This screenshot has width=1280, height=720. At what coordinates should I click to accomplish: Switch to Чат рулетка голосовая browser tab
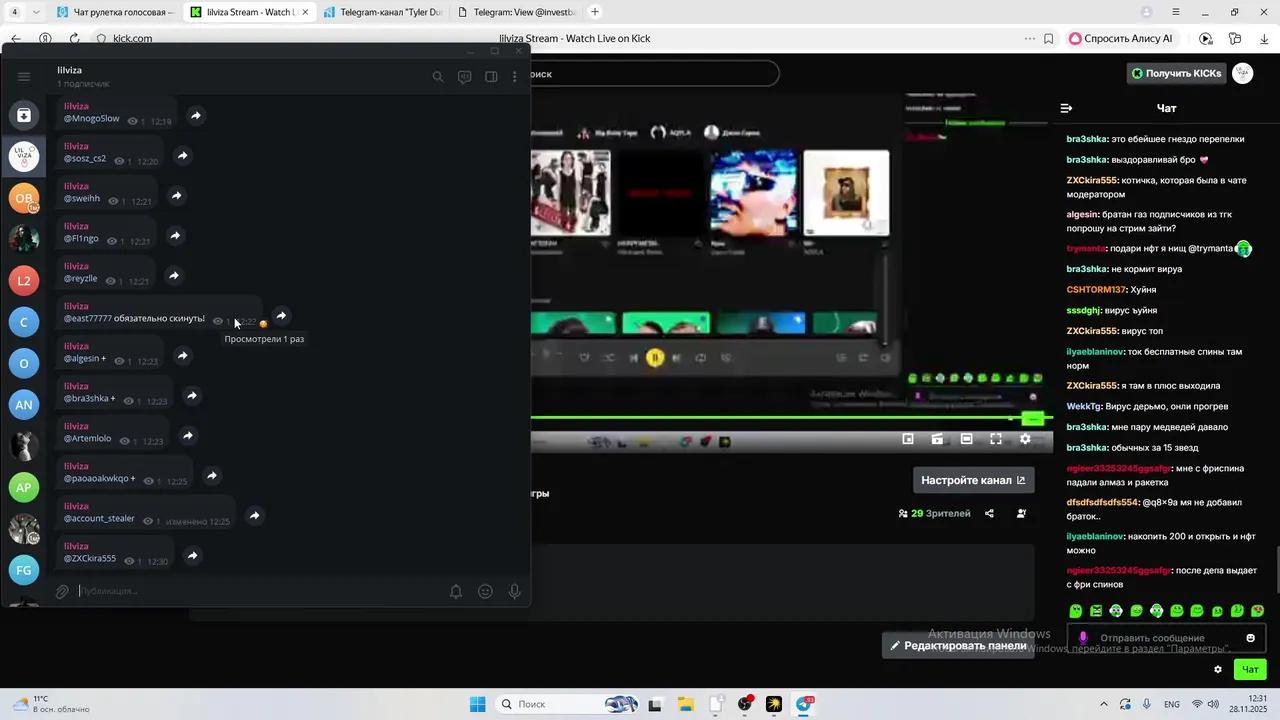pos(115,12)
